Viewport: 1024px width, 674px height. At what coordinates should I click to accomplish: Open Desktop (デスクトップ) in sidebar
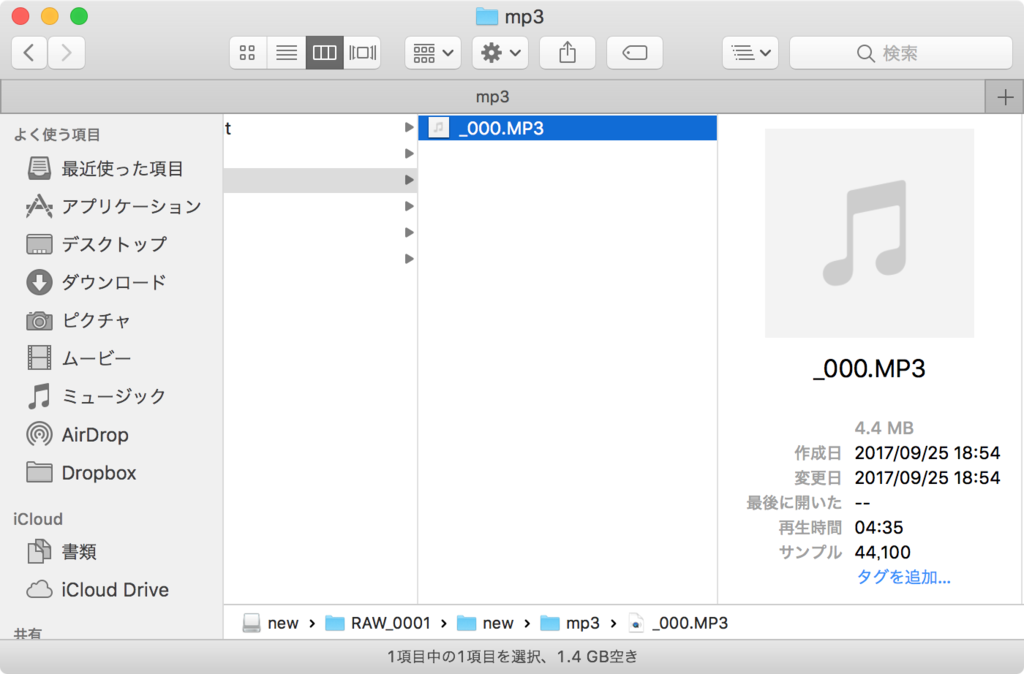[x=97, y=244]
